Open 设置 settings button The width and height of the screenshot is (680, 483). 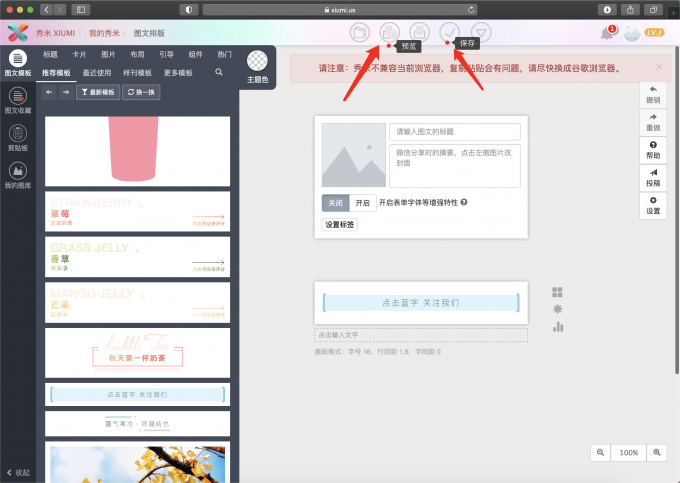pyautogui.click(x=653, y=206)
